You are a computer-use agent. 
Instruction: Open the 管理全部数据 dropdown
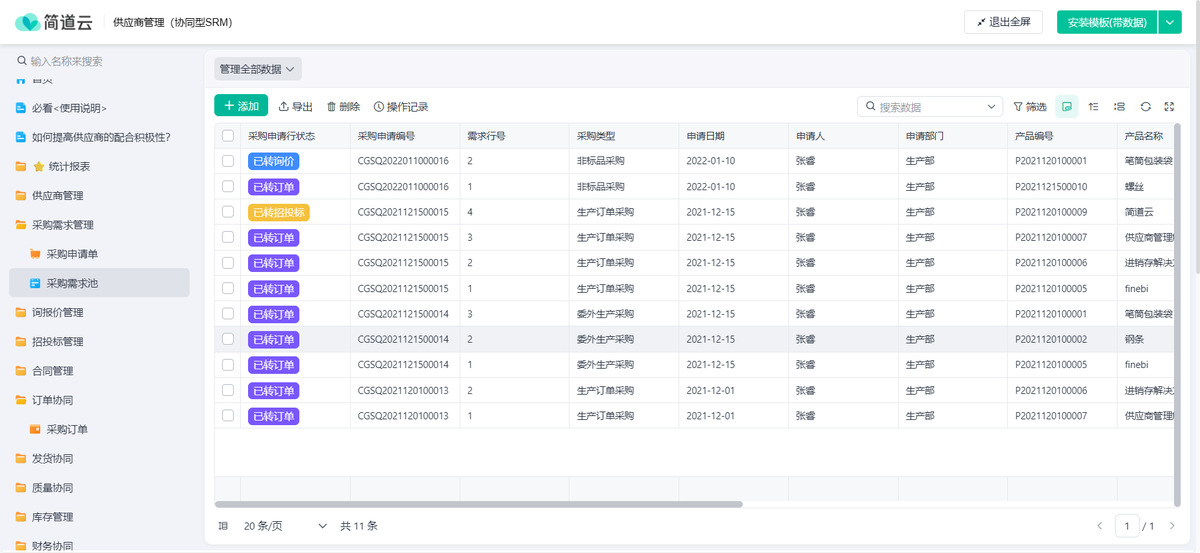[x=258, y=69]
